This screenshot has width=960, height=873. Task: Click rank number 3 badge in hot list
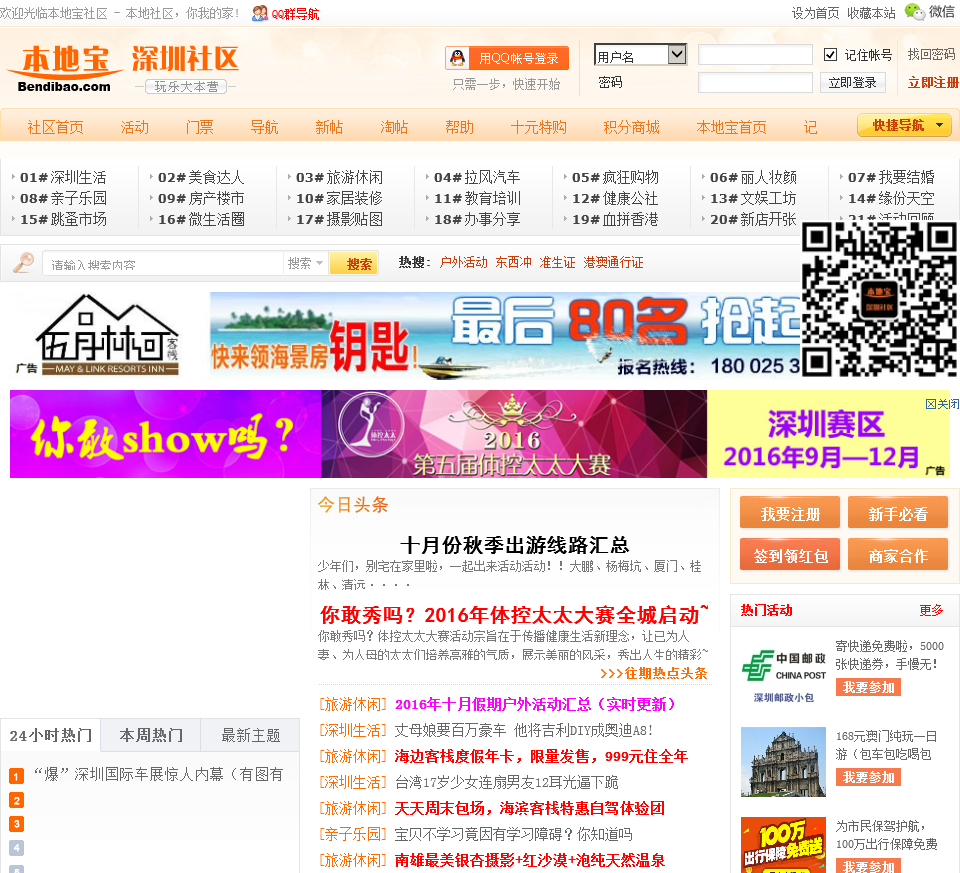(17, 824)
